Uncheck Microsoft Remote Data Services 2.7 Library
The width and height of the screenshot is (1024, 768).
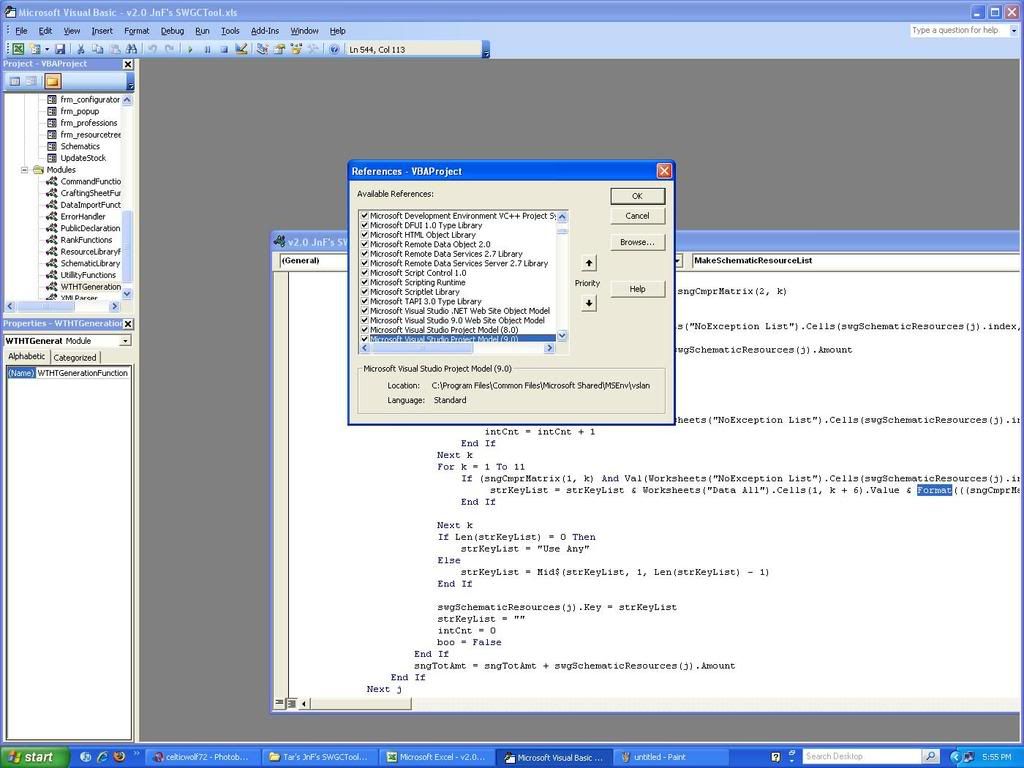pos(365,253)
